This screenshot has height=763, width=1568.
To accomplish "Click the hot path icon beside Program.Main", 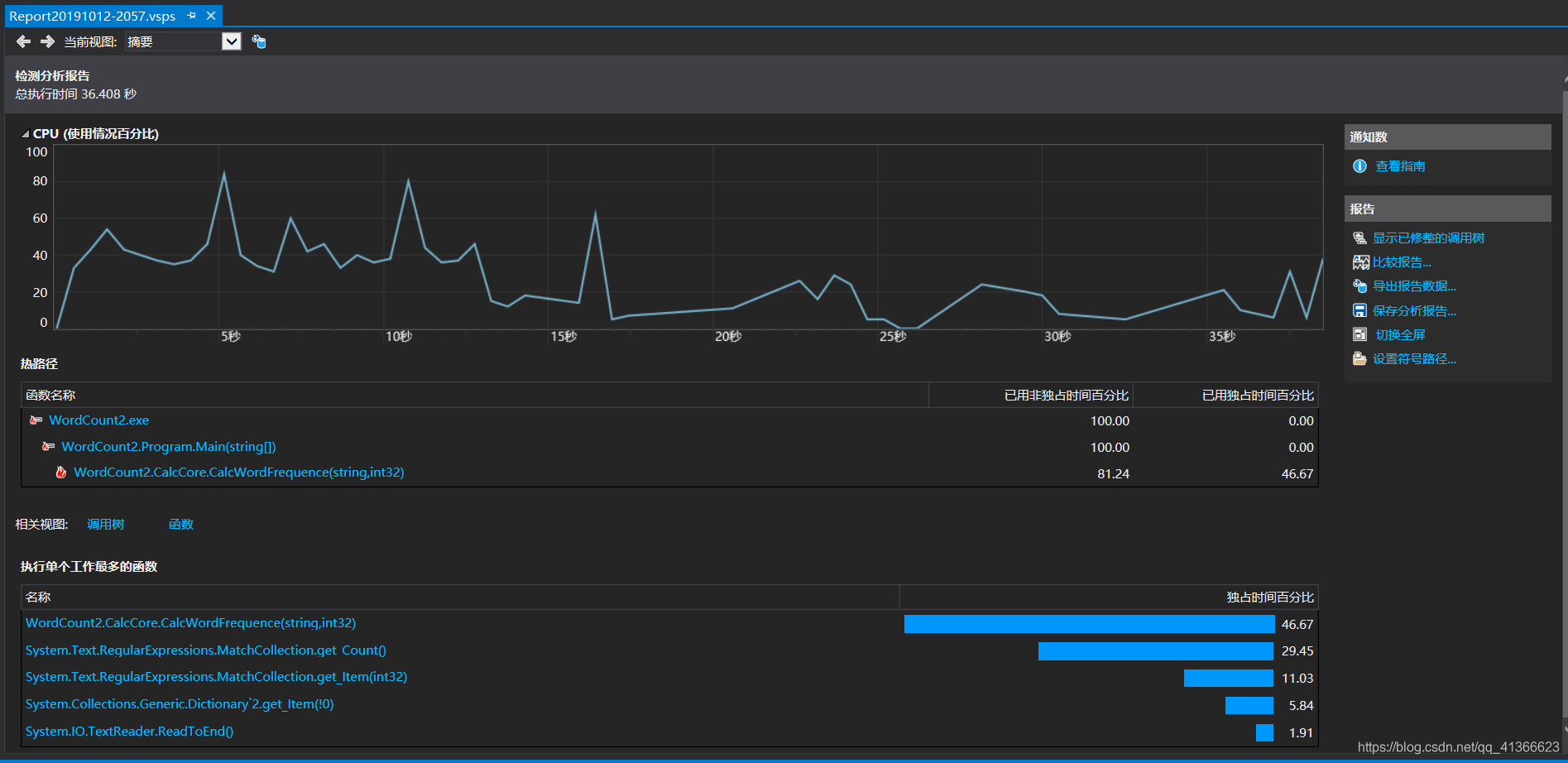I will (x=48, y=447).
